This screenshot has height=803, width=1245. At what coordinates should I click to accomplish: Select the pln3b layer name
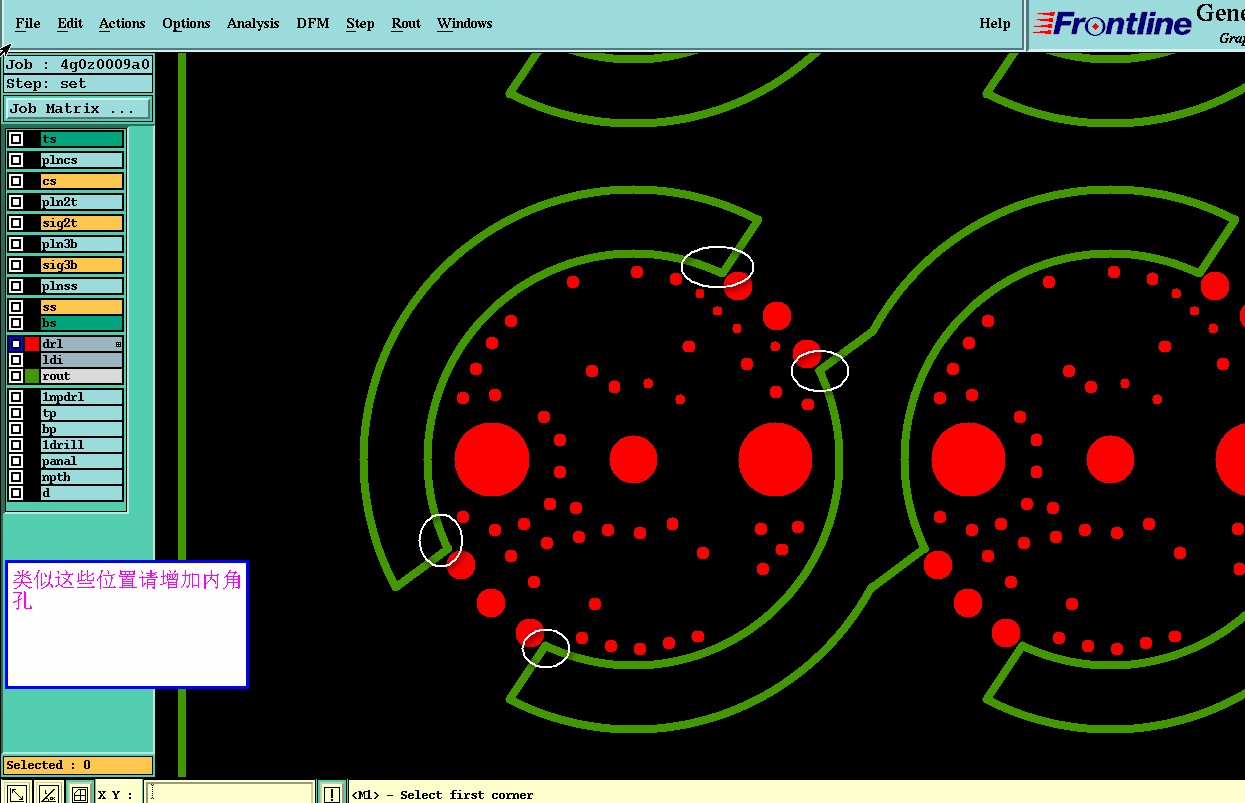click(82, 244)
